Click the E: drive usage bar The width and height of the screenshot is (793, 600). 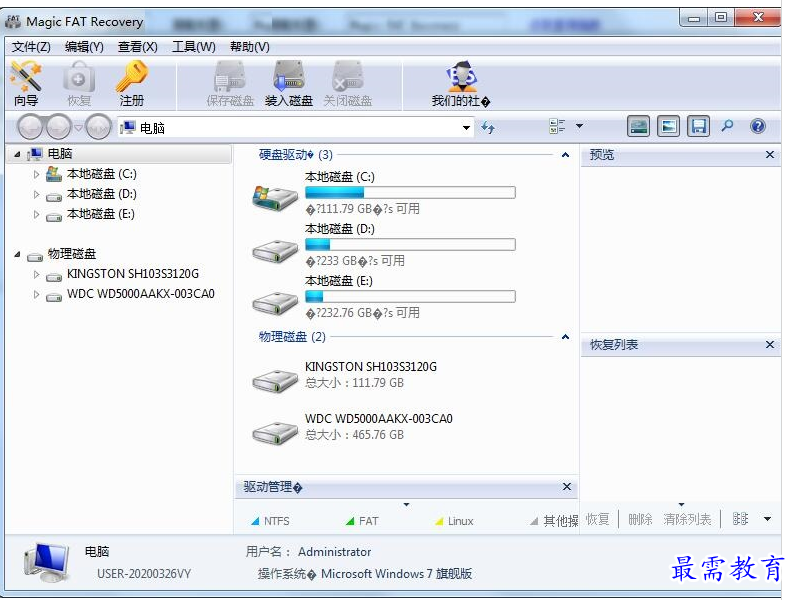point(410,296)
